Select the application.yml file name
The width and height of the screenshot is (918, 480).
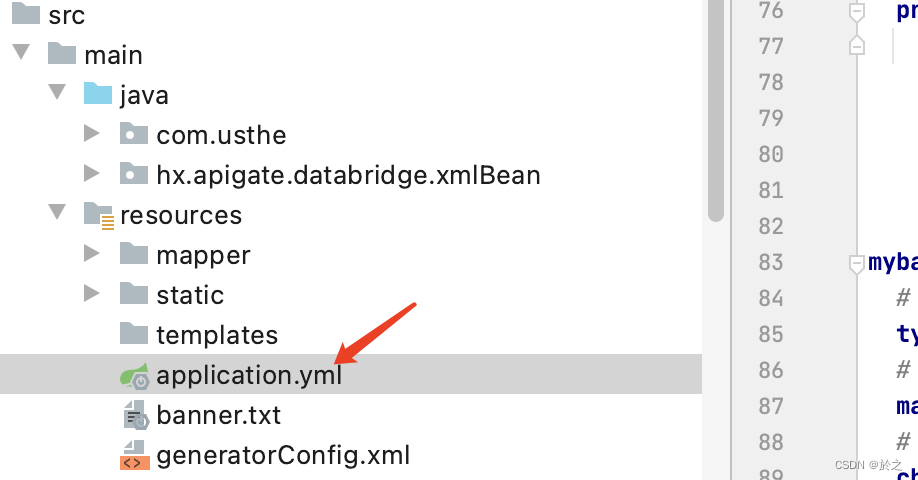[x=249, y=375]
